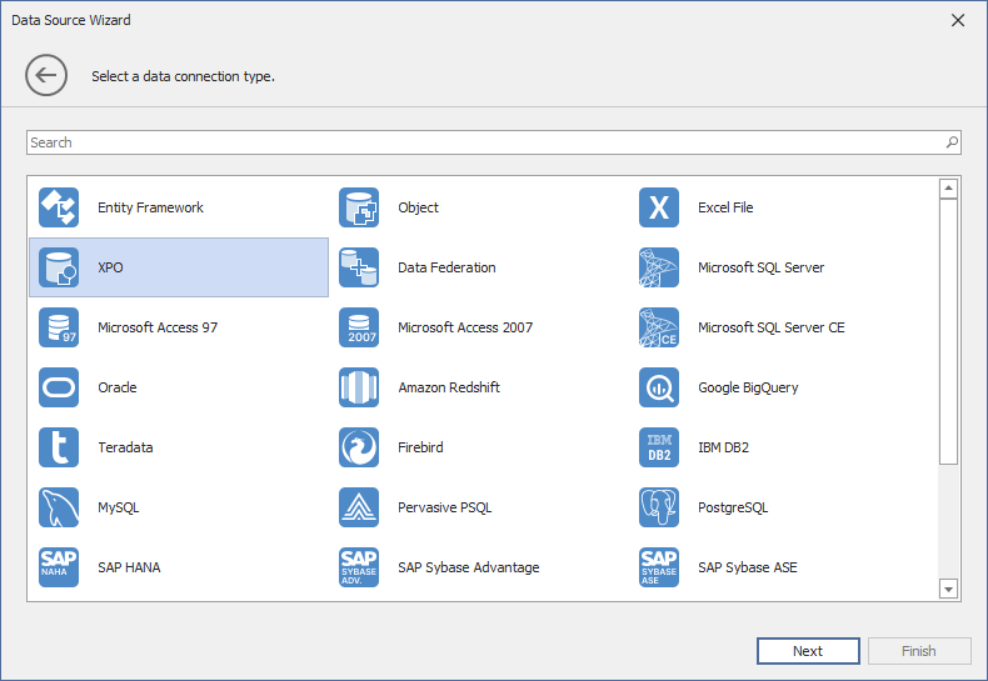Select the Amazon Redshift icon
988x681 pixels.
click(359, 388)
